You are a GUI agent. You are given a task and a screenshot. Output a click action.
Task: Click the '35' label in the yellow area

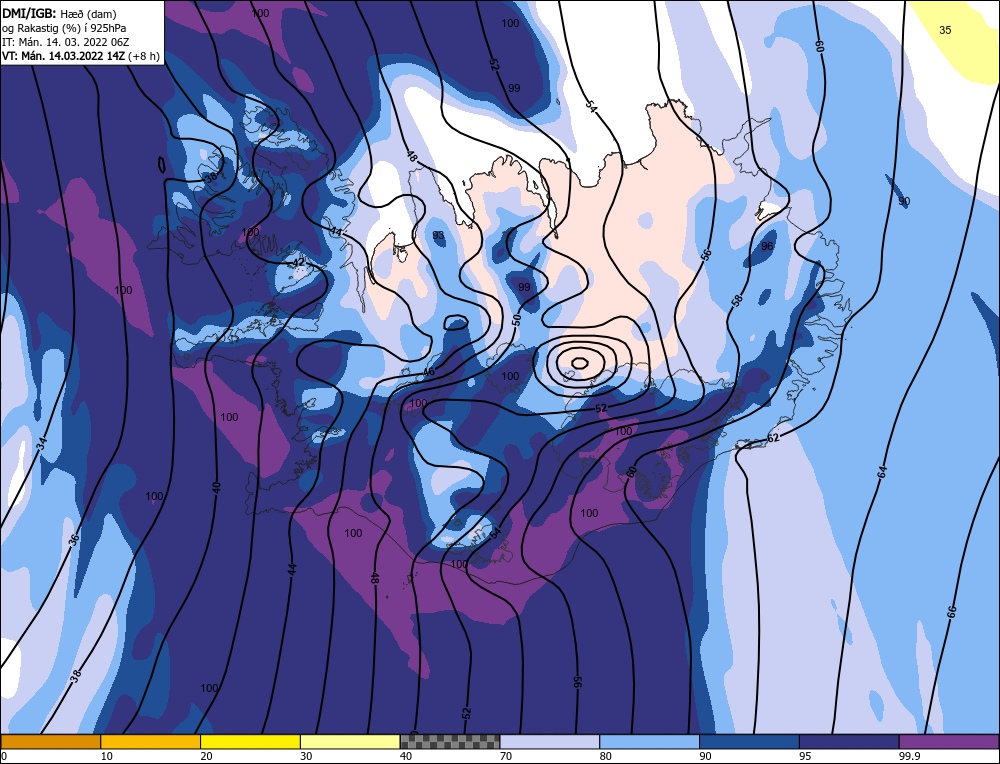945,30
